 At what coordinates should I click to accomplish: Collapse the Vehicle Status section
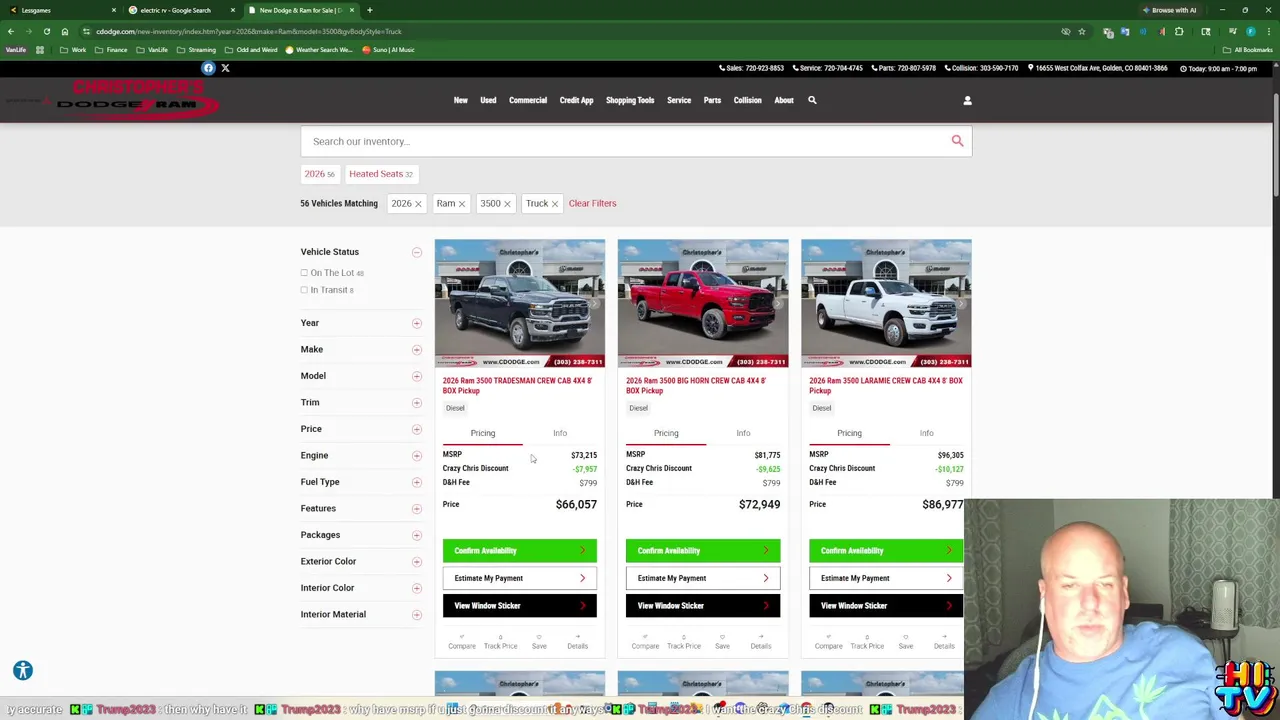[x=416, y=252]
